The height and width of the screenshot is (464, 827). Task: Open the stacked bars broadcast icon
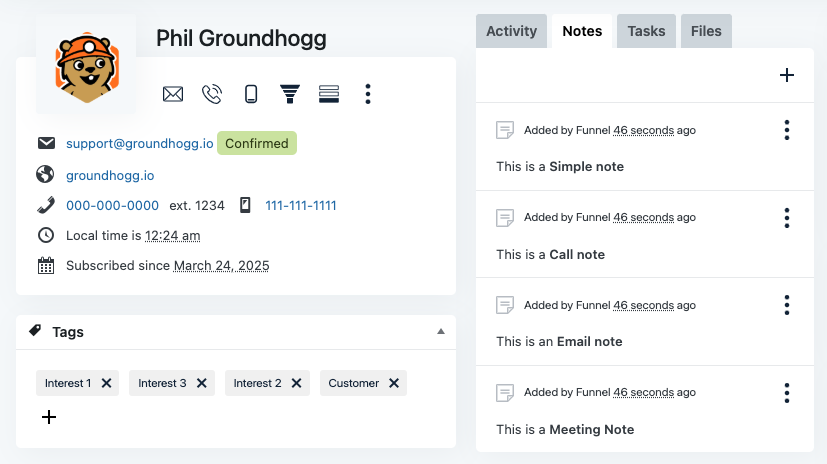pos(329,94)
